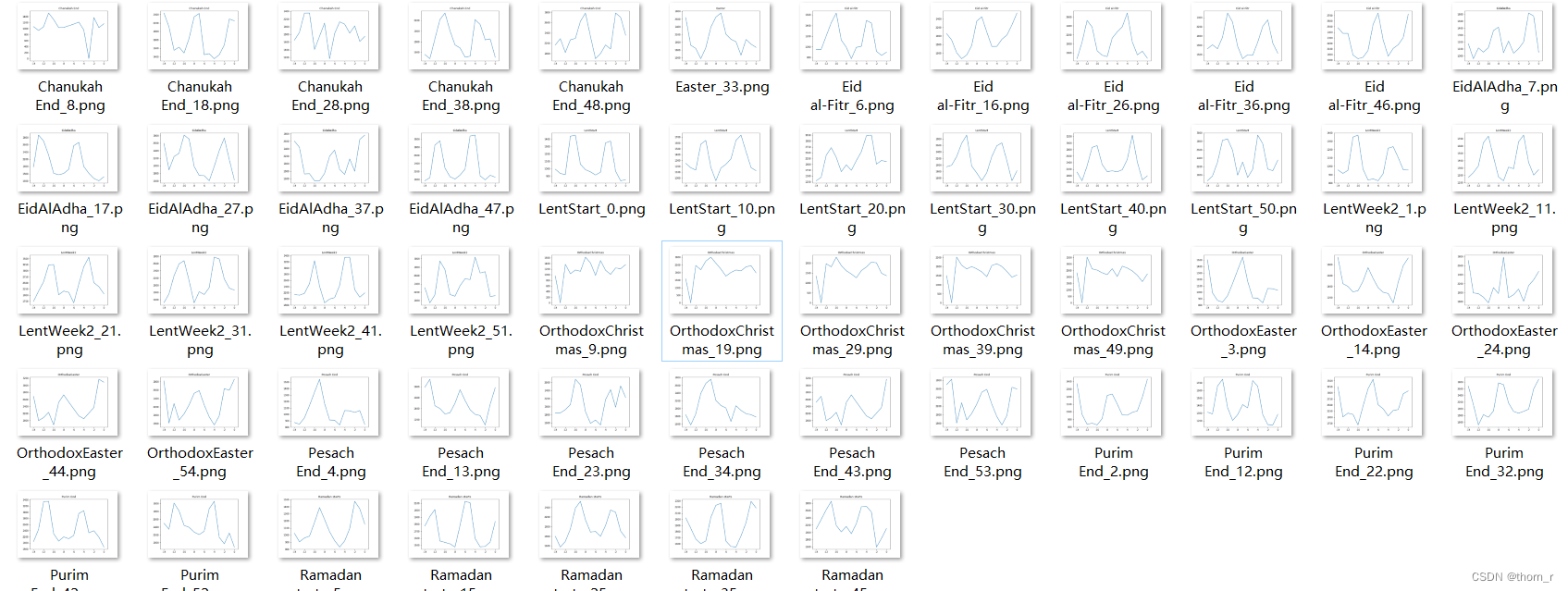The width and height of the screenshot is (1568, 591).
Task: Select the LentStart_20.png thumbnail
Action: [851, 159]
